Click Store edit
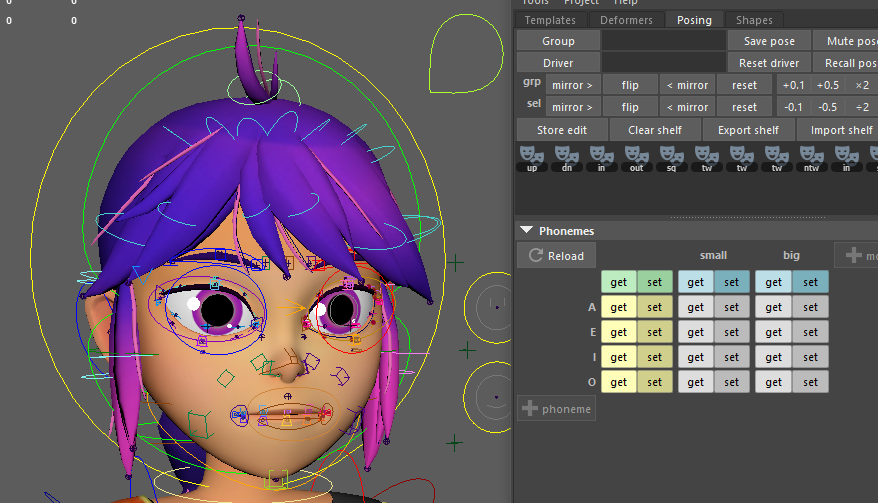The height and width of the screenshot is (503, 878). tap(562, 130)
